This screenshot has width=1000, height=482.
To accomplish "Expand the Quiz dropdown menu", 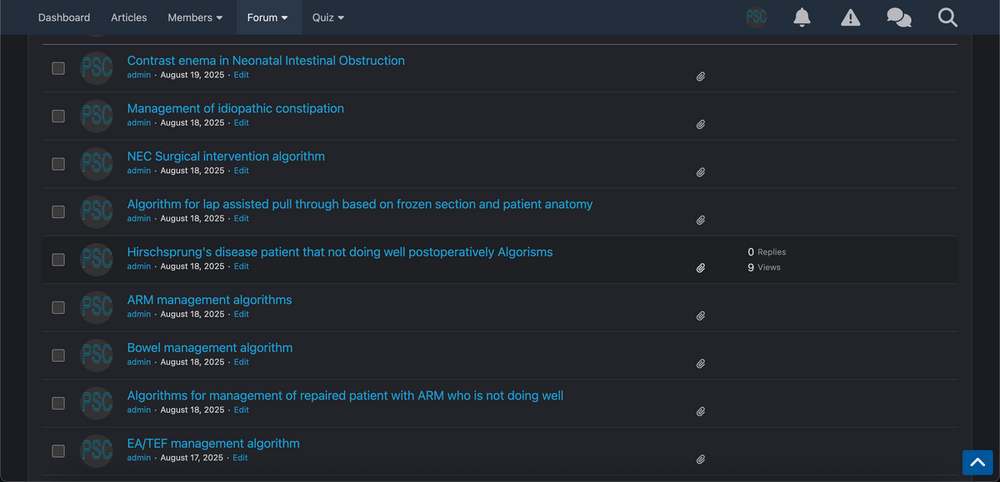I will coord(328,17).
